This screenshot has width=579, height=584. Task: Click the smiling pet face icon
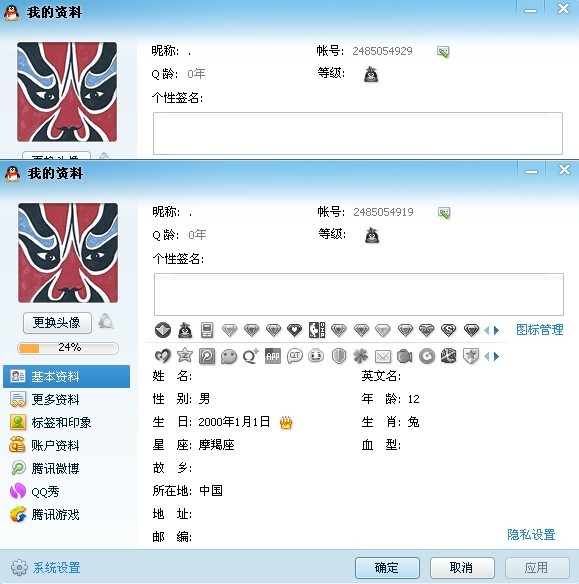point(316,356)
